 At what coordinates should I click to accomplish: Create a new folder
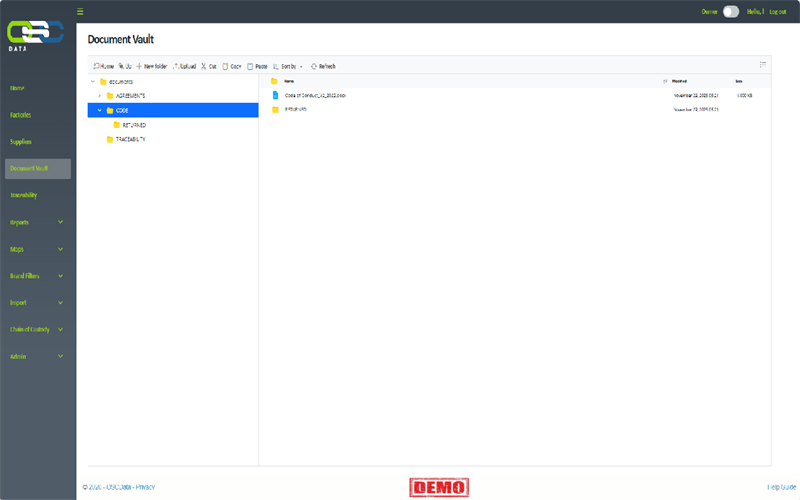point(152,66)
